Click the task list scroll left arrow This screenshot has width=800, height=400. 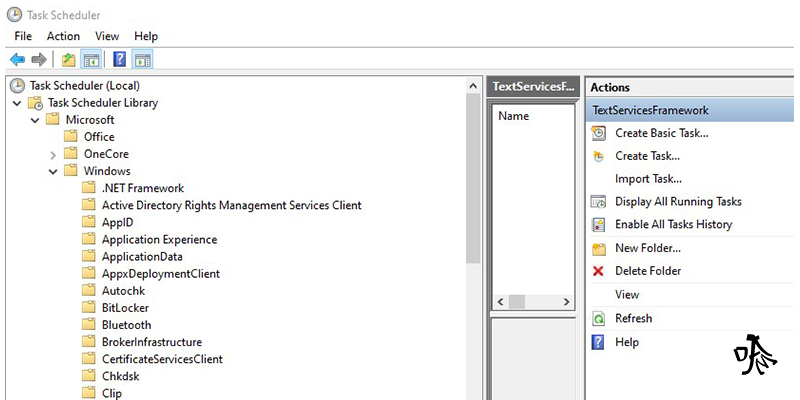501,302
